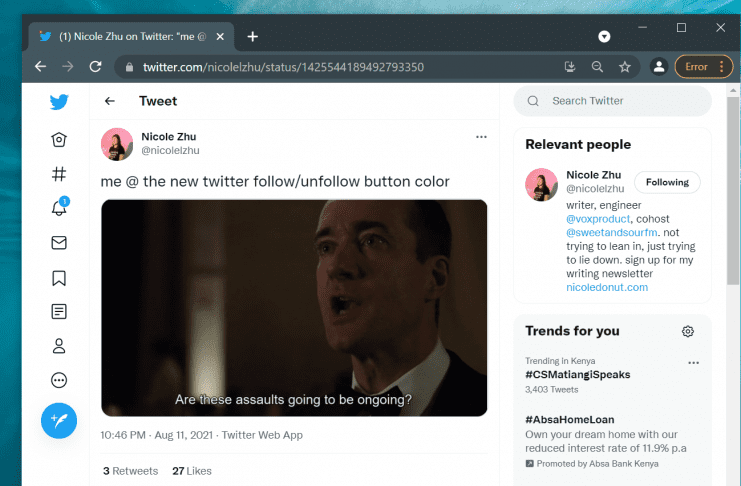Open Messages envelope icon
The height and width of the screenshot is (486, 741).
59,243
